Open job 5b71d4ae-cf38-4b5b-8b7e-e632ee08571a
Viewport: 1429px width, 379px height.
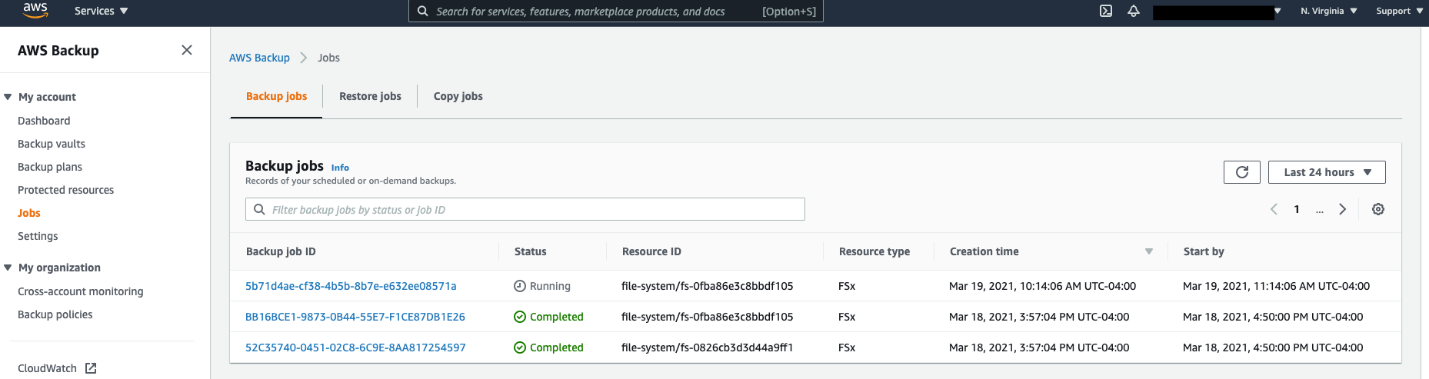click(x=351, y=286)
